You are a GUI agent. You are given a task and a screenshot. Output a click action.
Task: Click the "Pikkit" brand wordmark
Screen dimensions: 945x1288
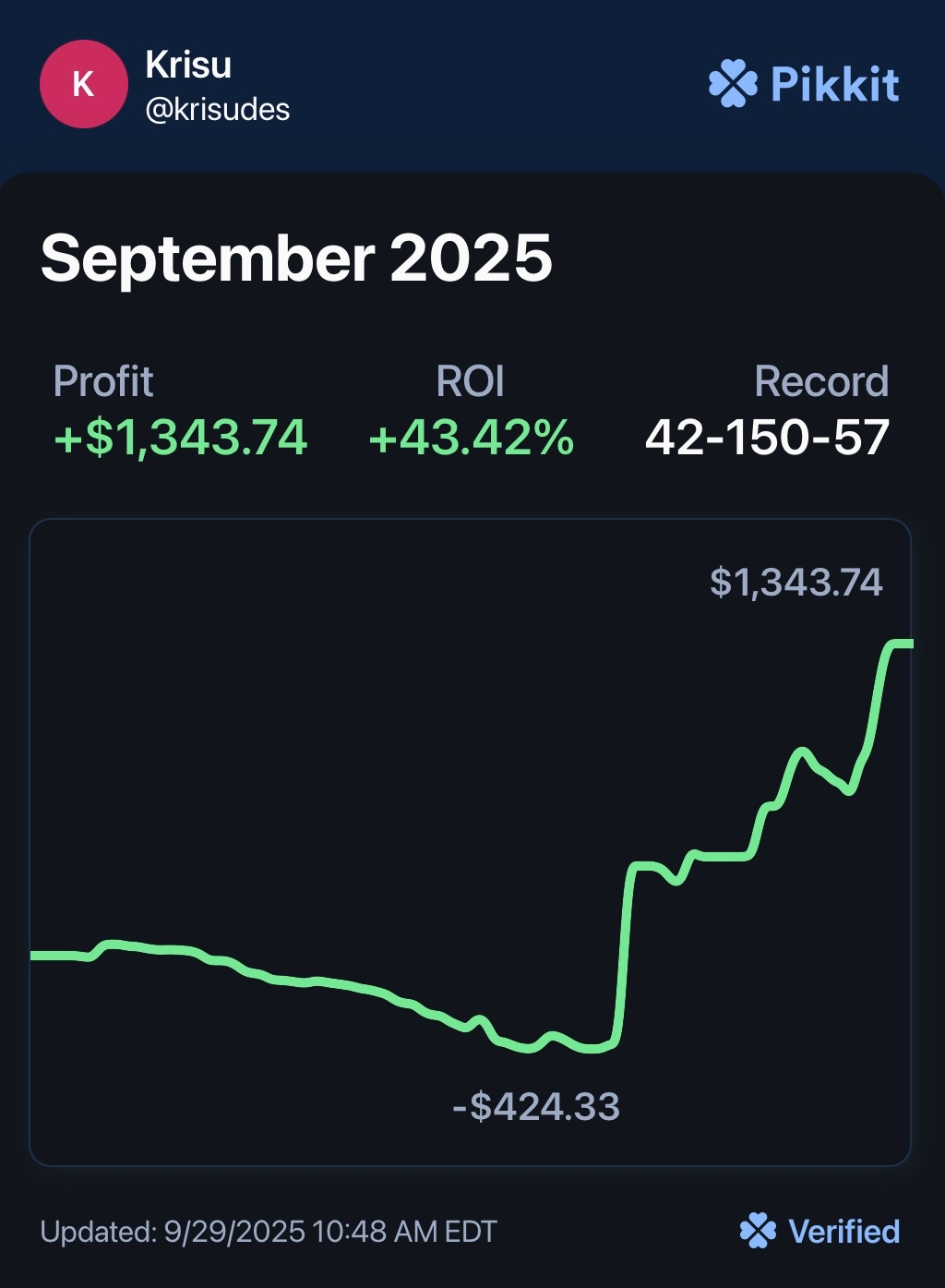(834, 85)
